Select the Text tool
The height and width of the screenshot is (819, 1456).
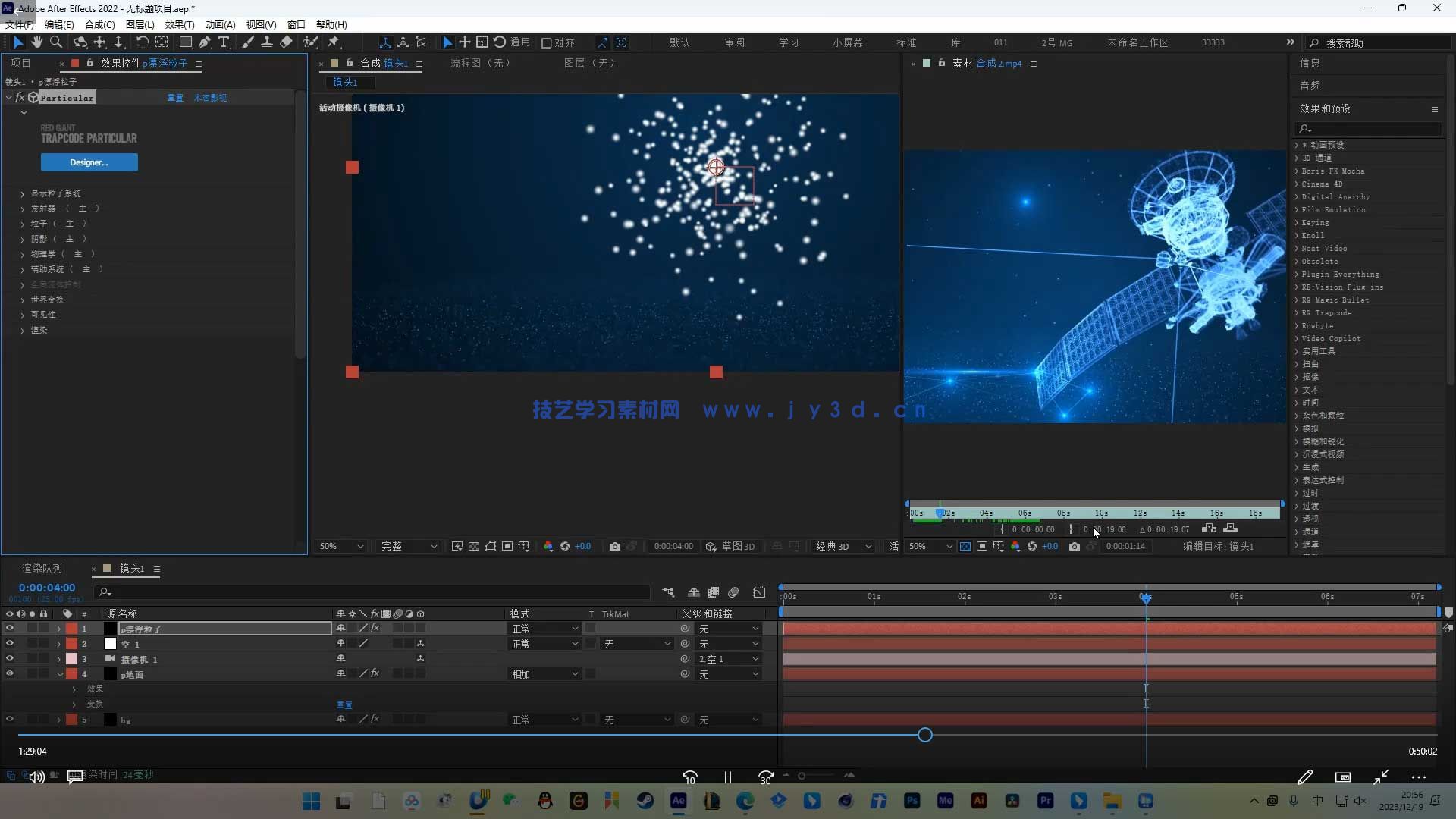pyautogui.click(x=224, y=42)
